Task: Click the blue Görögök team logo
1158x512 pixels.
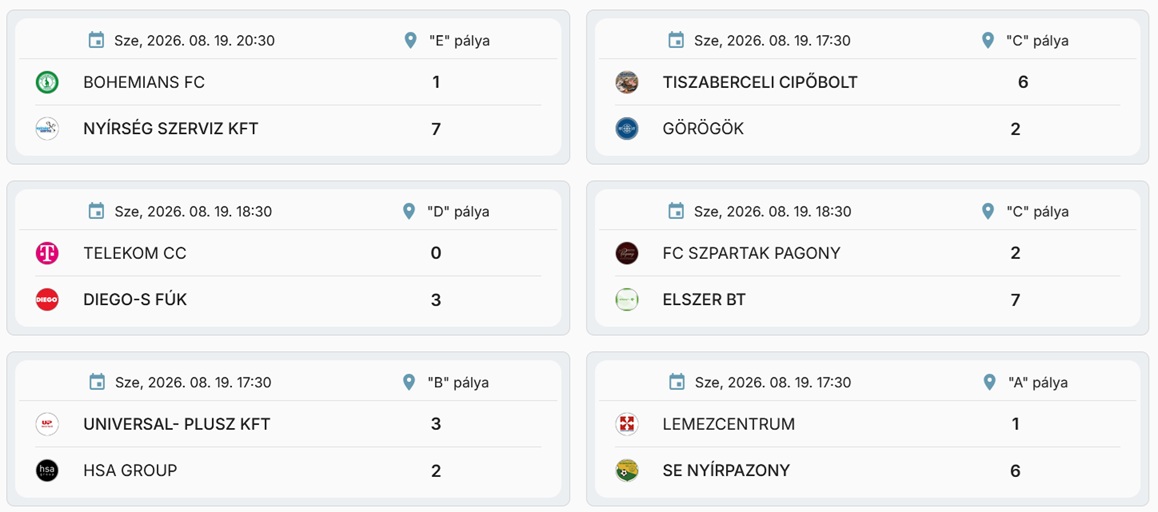Action: click(626, 129)
